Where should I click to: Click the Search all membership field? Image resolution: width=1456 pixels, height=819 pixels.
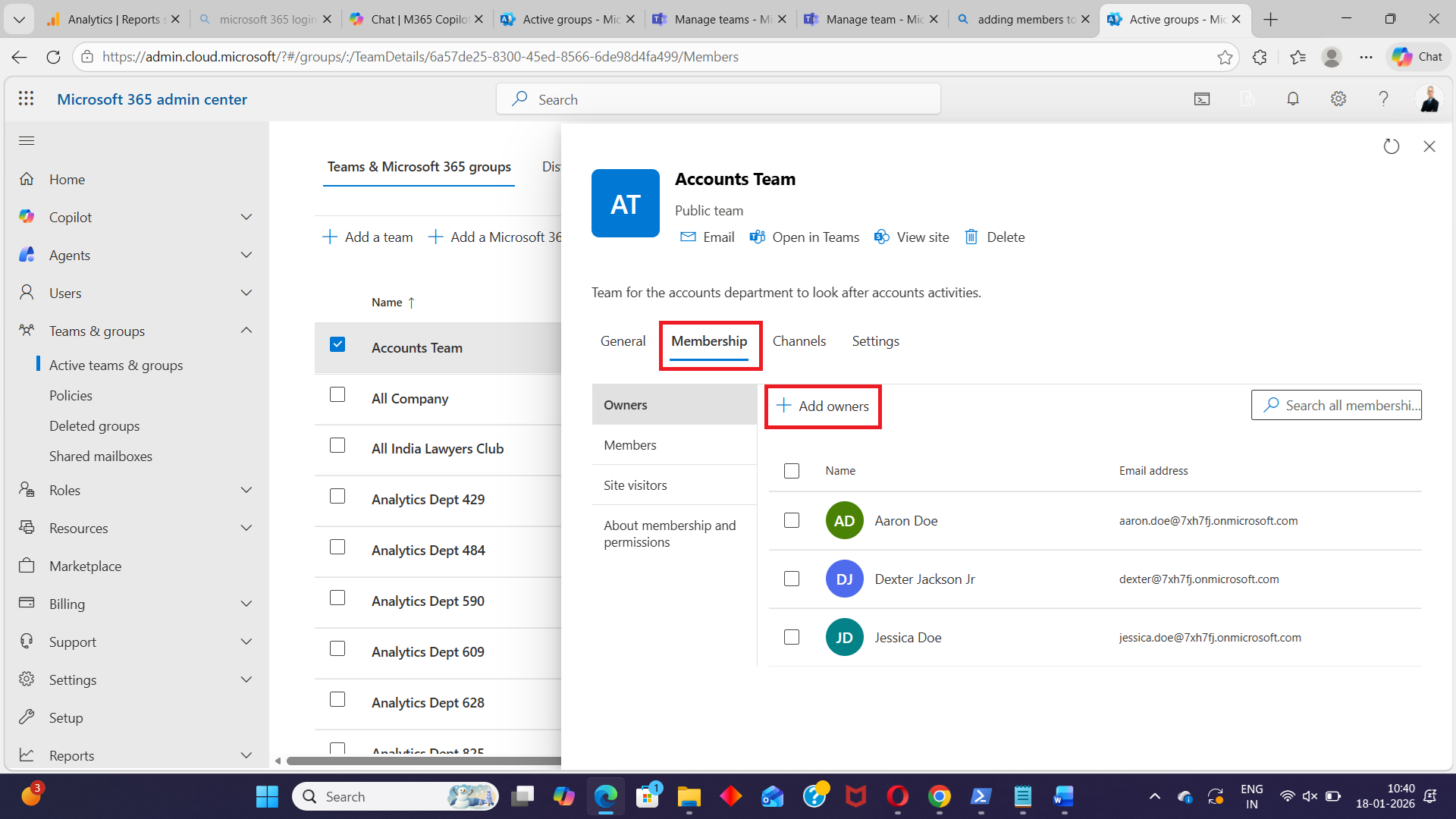[x=1342, y=405]
